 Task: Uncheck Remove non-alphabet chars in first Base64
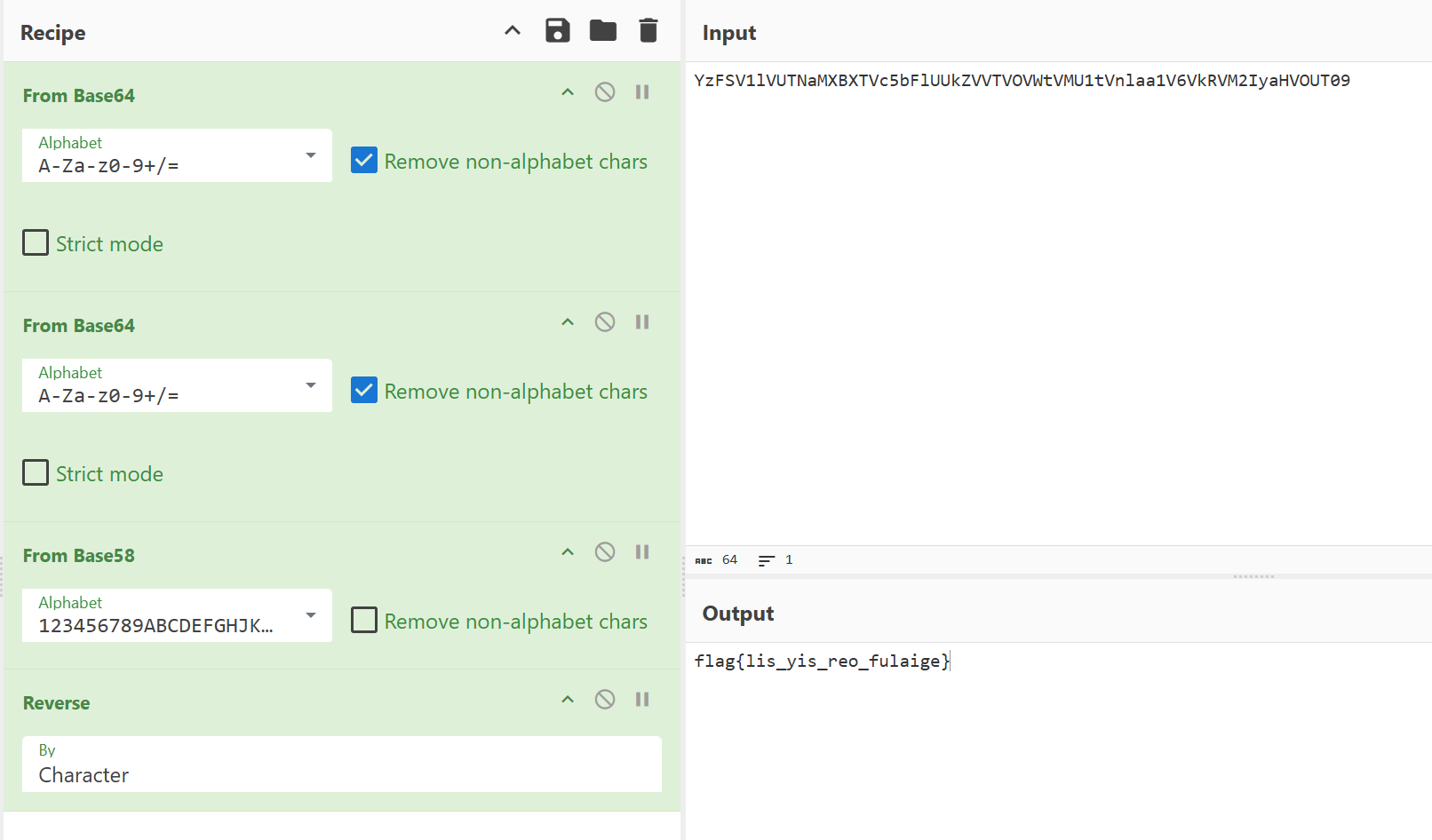pyautogui.click(x=364, y=161)
